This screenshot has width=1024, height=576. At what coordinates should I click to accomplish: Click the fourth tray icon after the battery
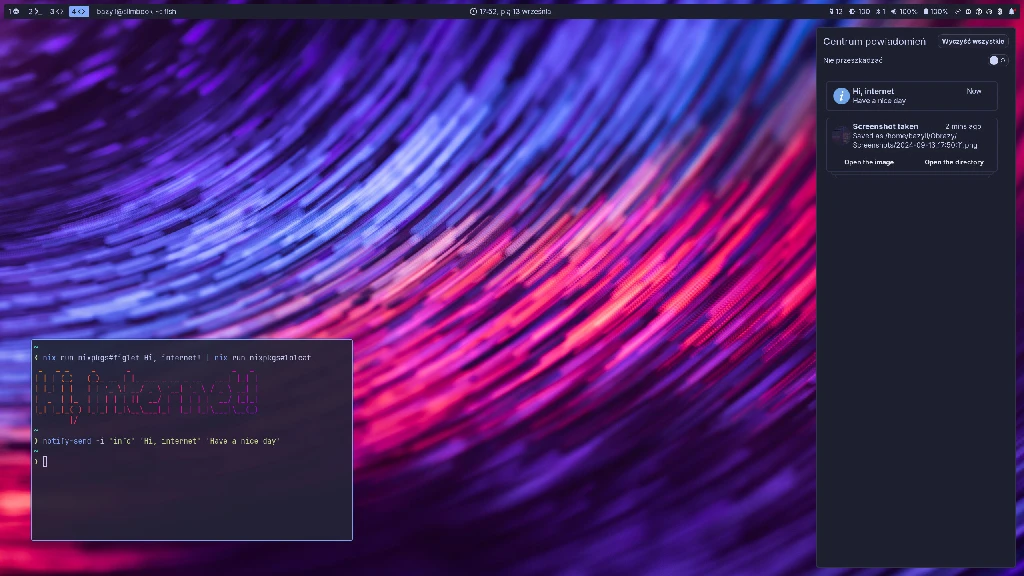point(989,11)
